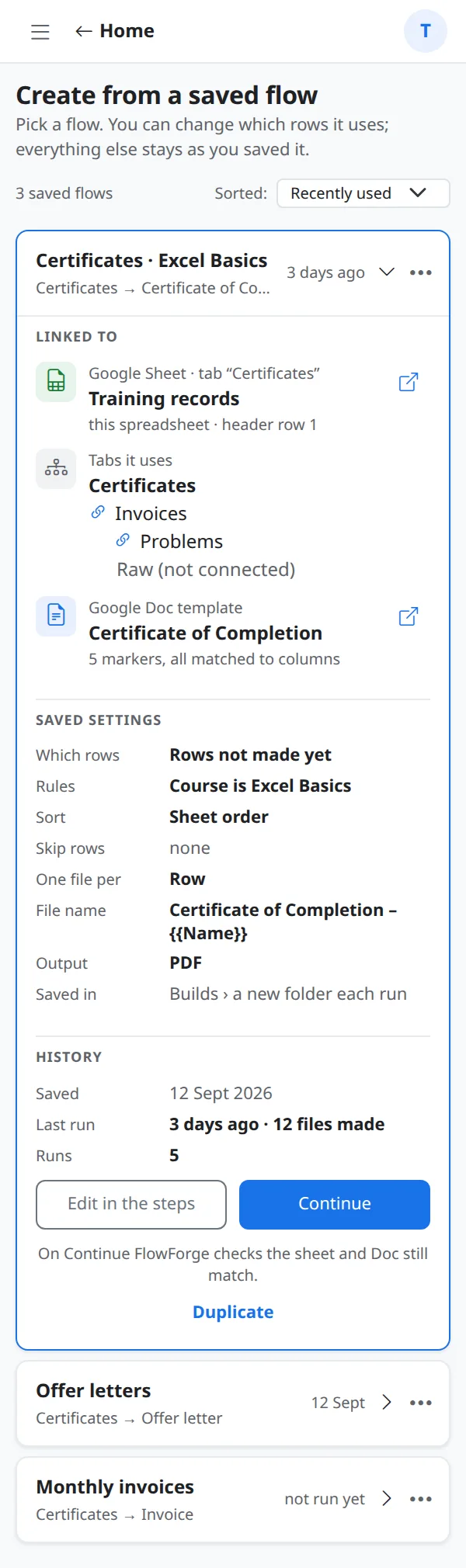Click the Duplicate link

[233, 1312]
